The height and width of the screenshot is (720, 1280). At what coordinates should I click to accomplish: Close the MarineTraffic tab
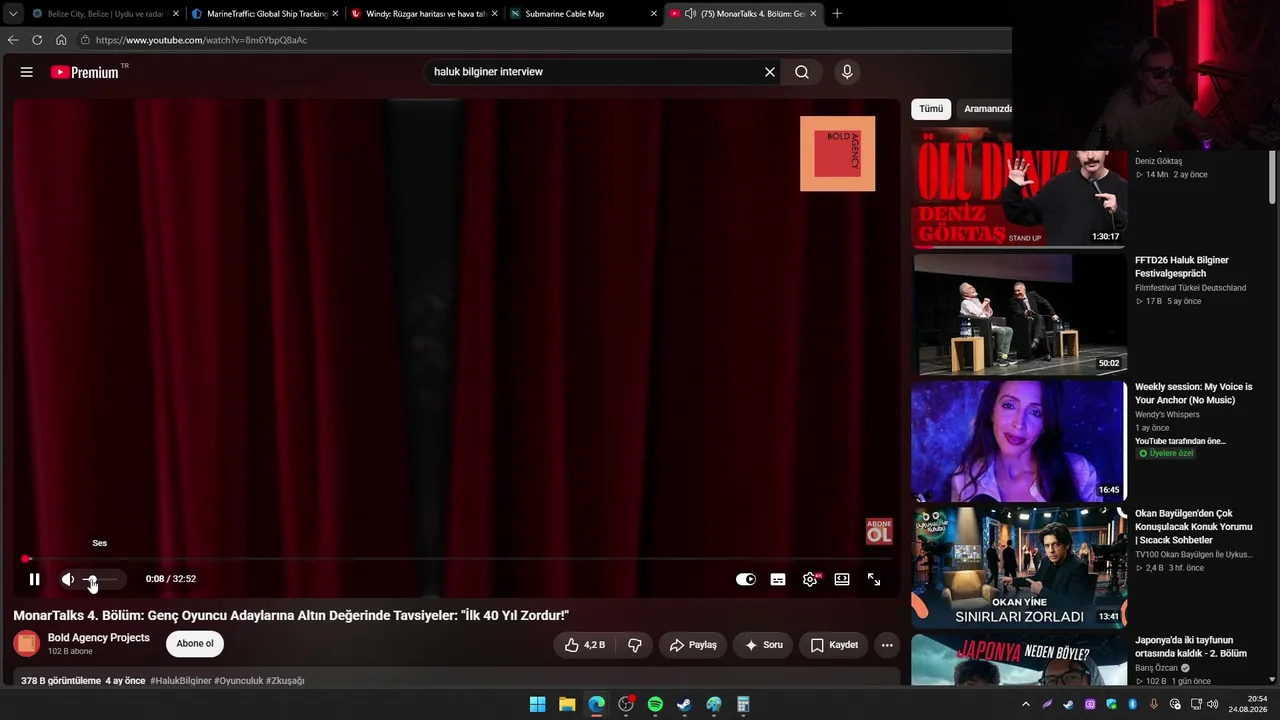(335, 14)
